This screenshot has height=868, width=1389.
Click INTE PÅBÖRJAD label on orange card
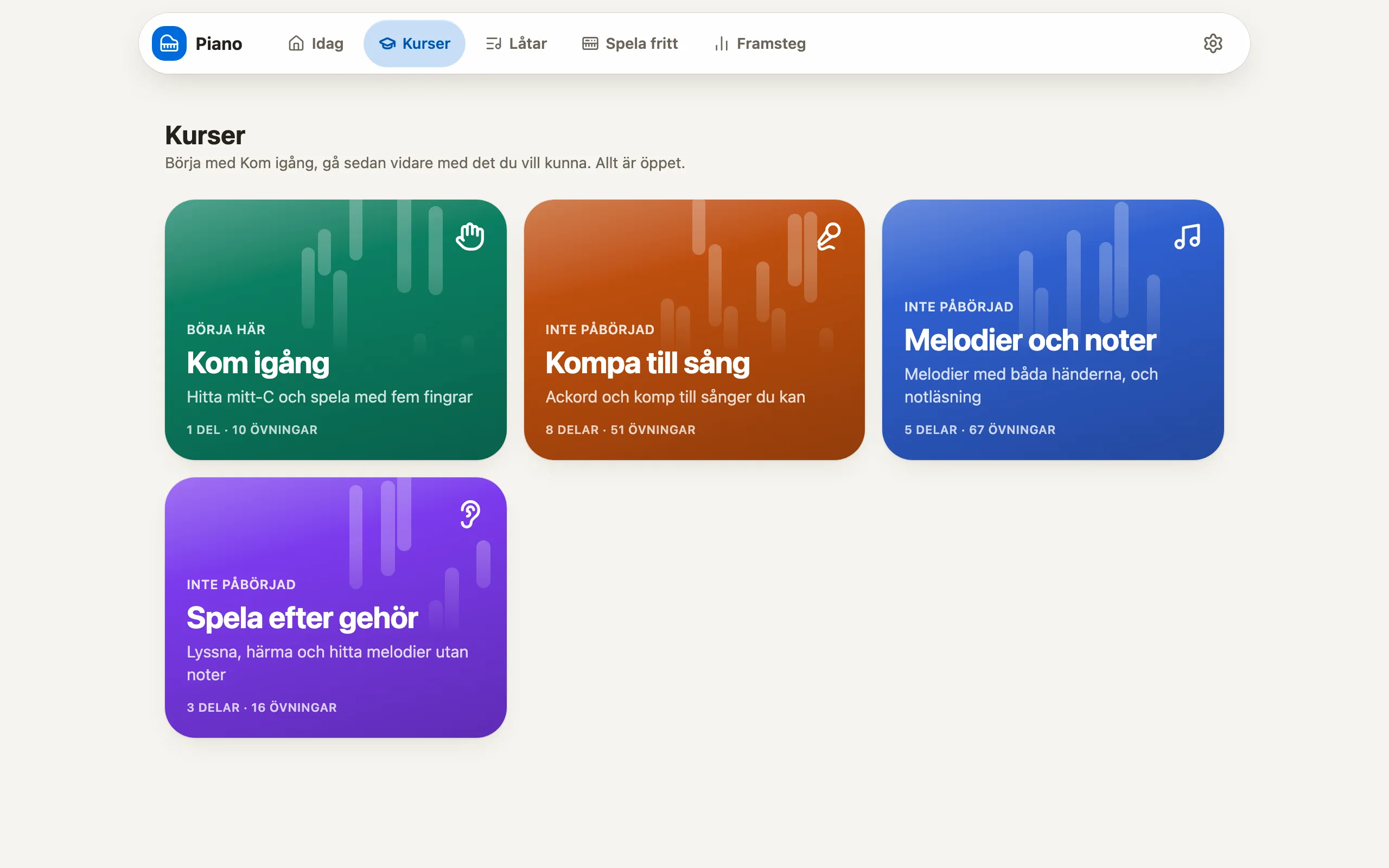coord(600,329)
